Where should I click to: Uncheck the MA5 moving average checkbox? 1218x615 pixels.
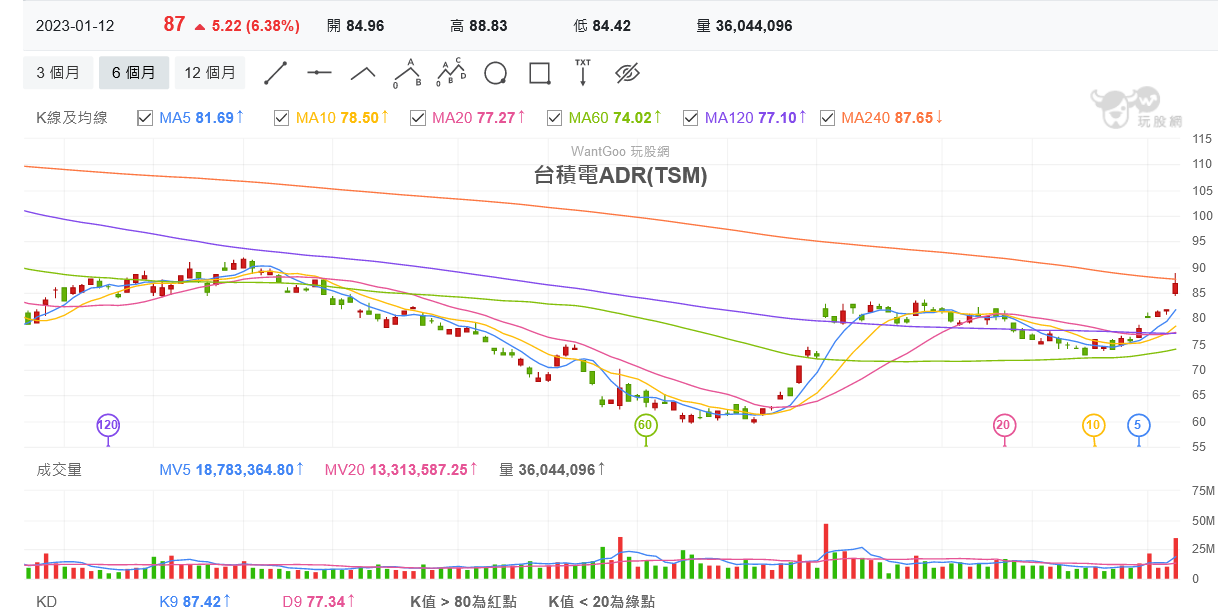(144, 118)
